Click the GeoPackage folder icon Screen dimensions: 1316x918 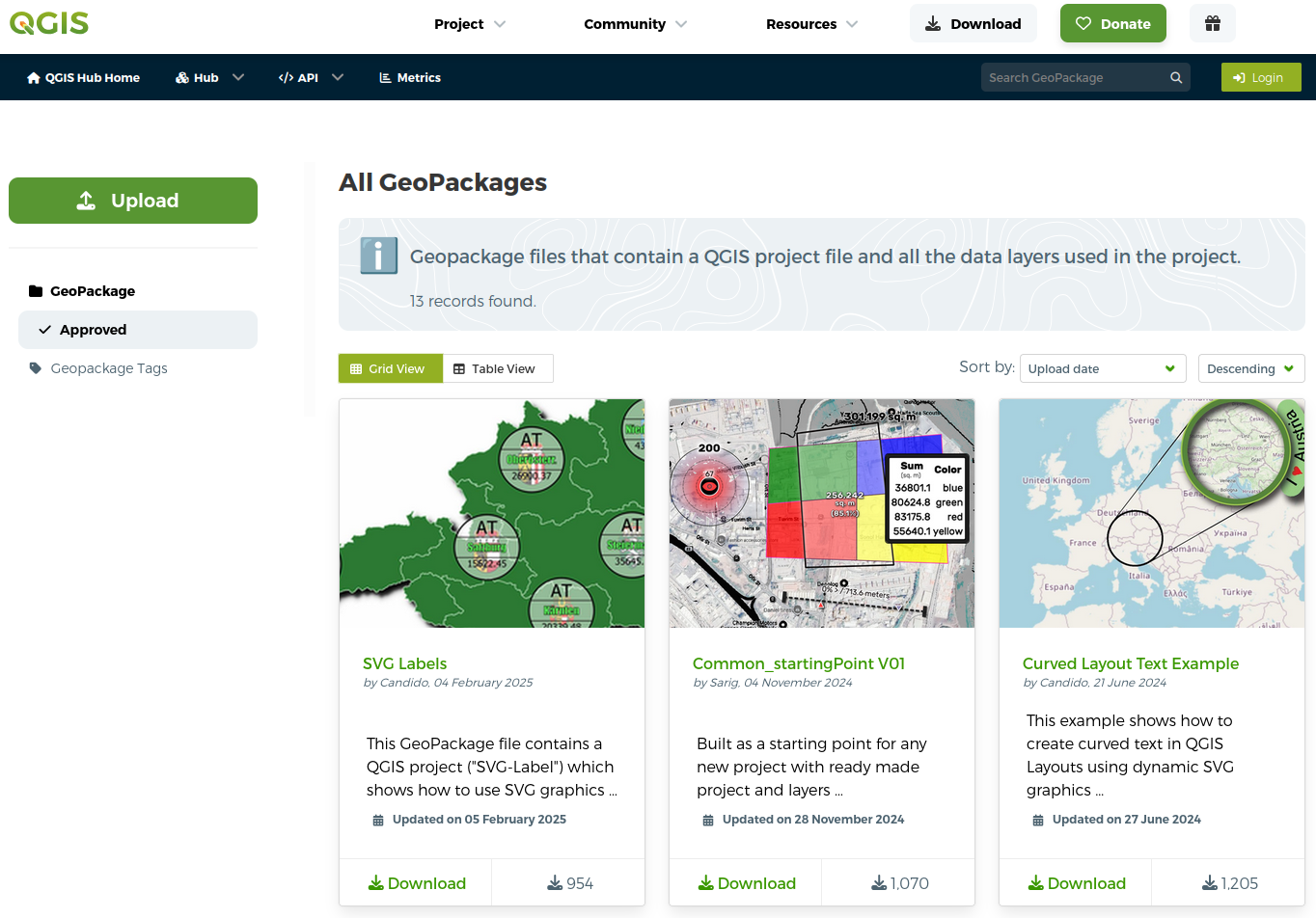click(x=36, y=291)
